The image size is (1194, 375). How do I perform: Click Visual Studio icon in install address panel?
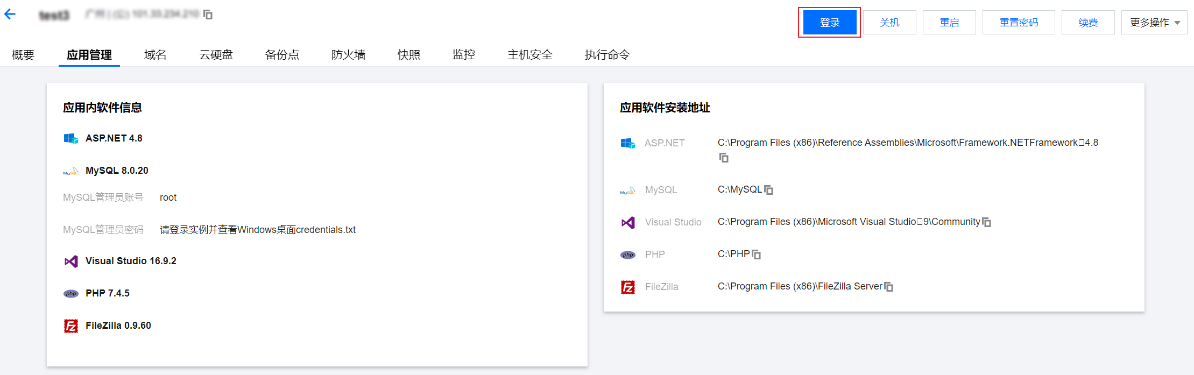click(627, 223)
